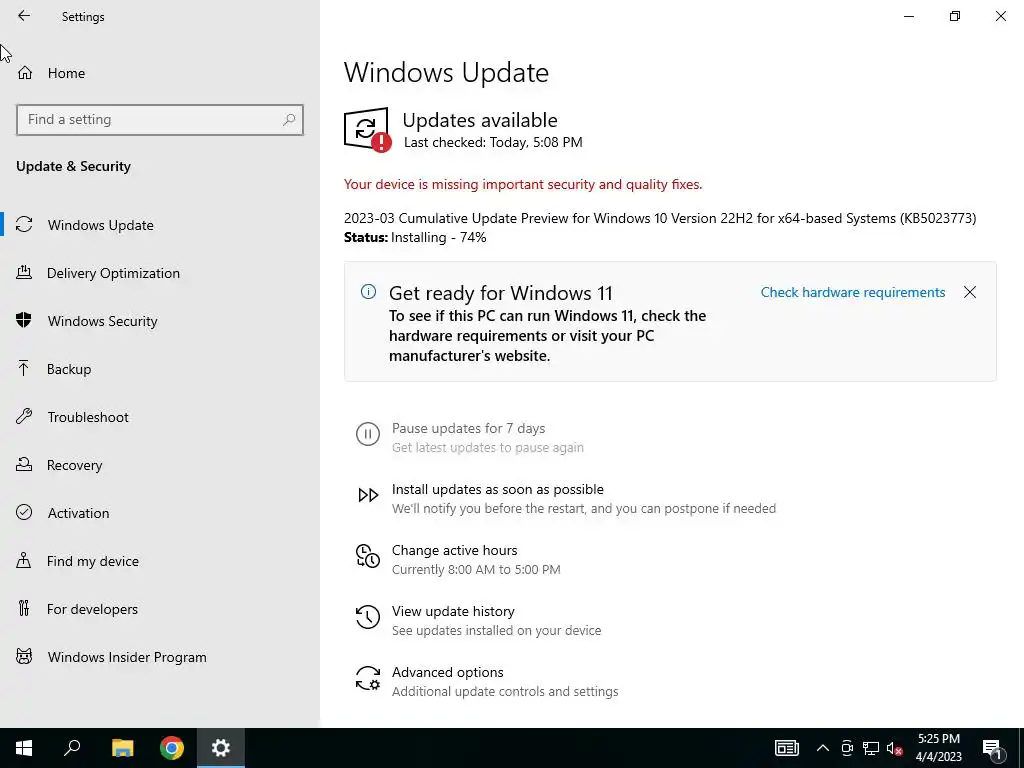This screenshot has width=1024, height=768.
Task: Click the Find my device icon
Action: coord(24,560)
